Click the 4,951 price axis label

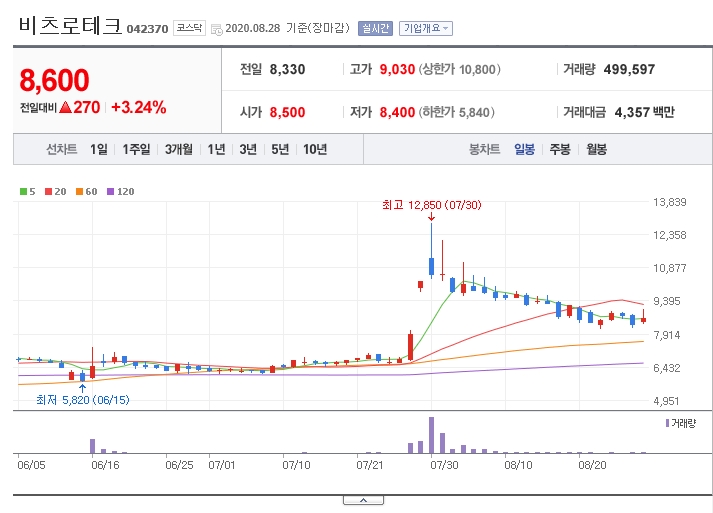click(667, 401)
